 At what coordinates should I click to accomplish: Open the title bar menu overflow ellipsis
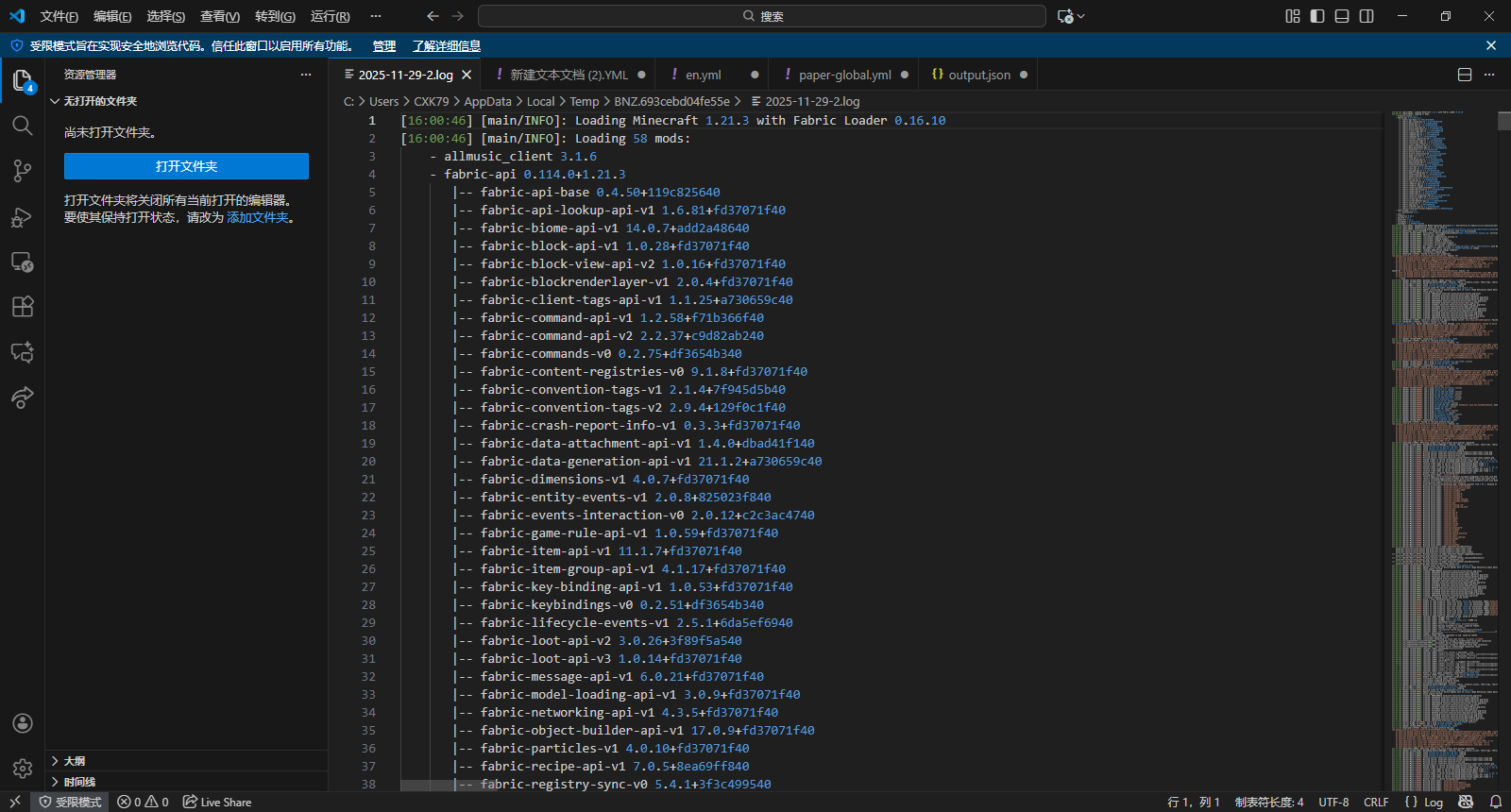tap(376, 16)
